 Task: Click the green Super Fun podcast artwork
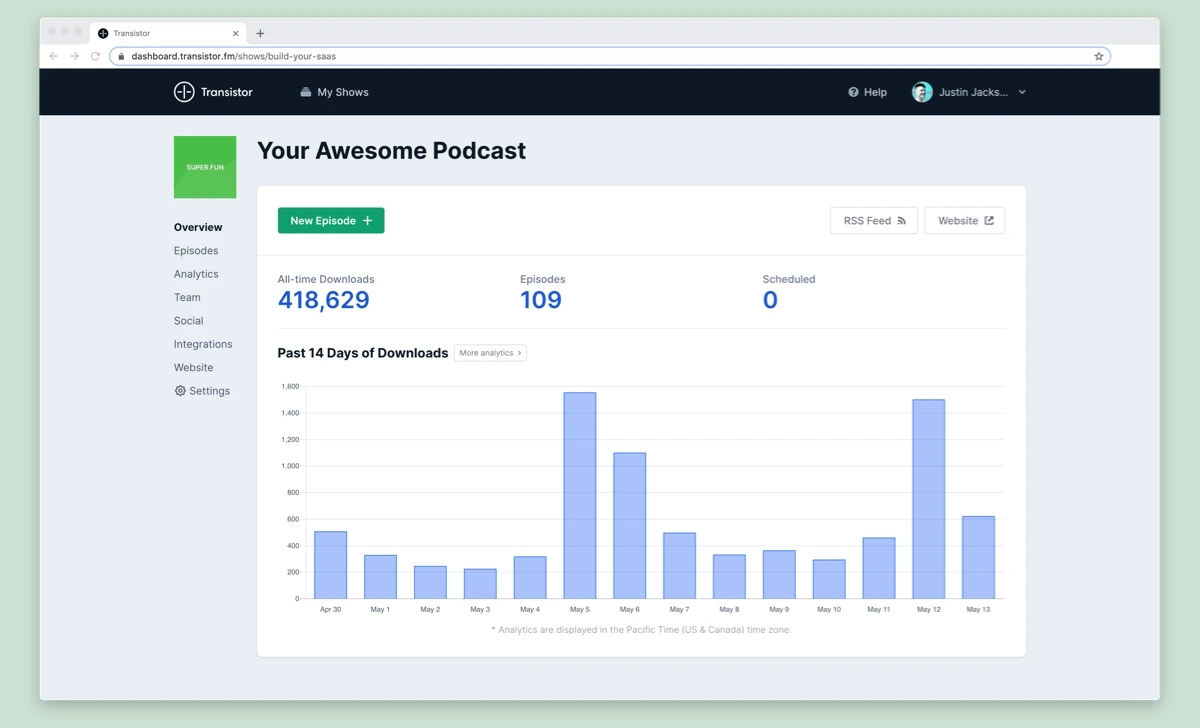(x=205, y=167)
